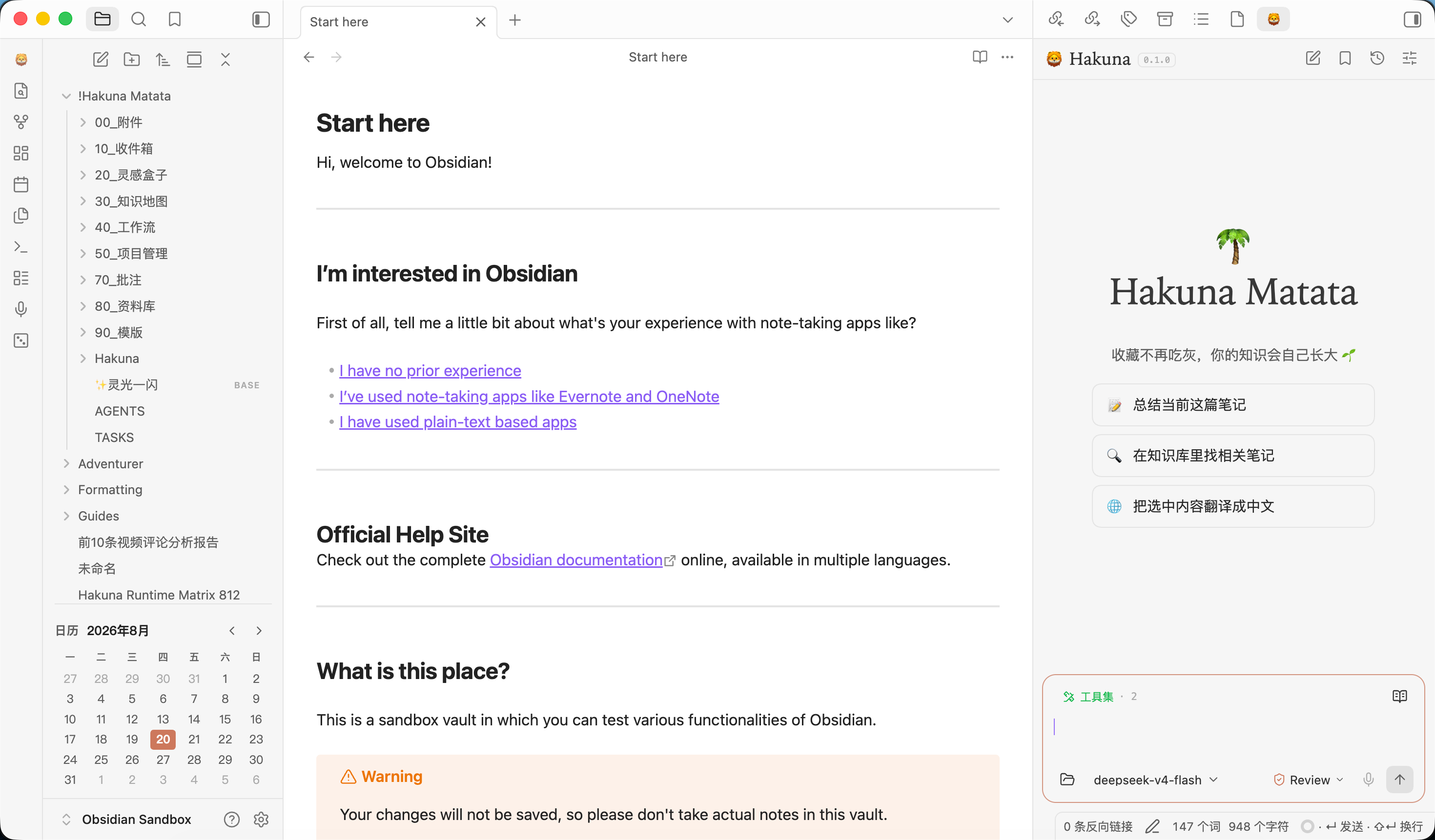1435x840 pixels.
Task: Open random note dice ribbon icon
Action: [x=21, y=340]
